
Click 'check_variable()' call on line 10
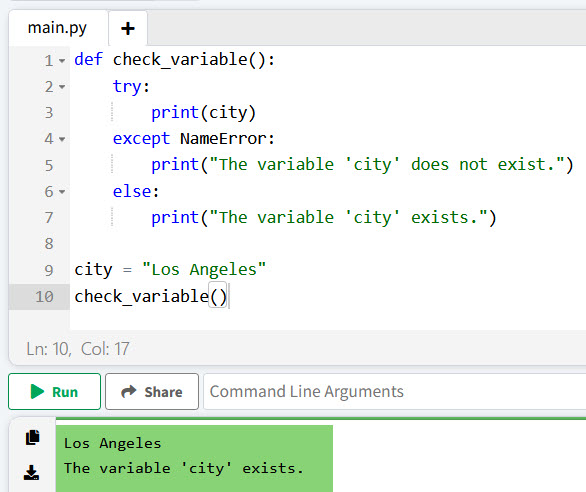[151, 296]
